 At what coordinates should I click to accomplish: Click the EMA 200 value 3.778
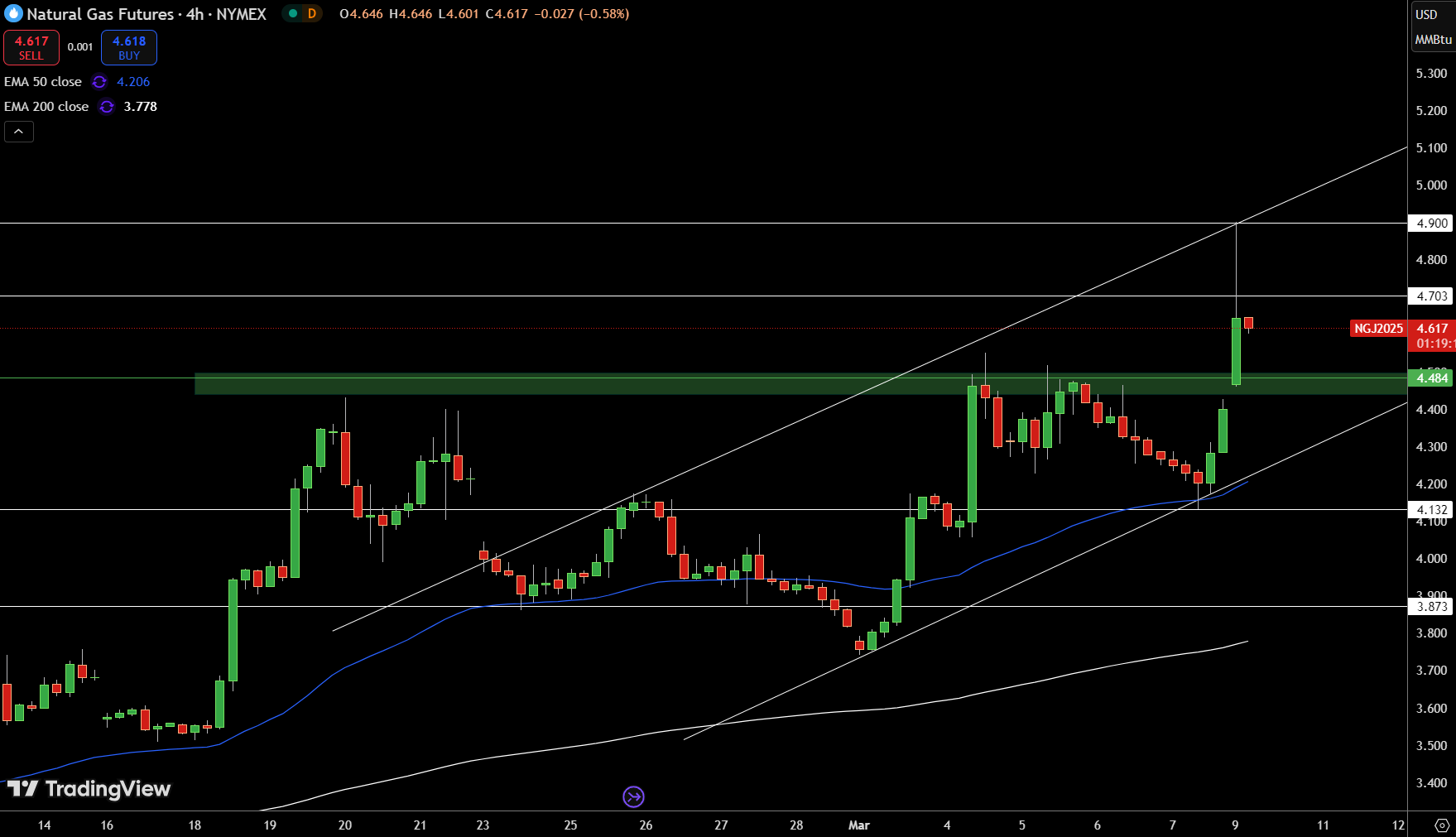click(x=141, y=107)
